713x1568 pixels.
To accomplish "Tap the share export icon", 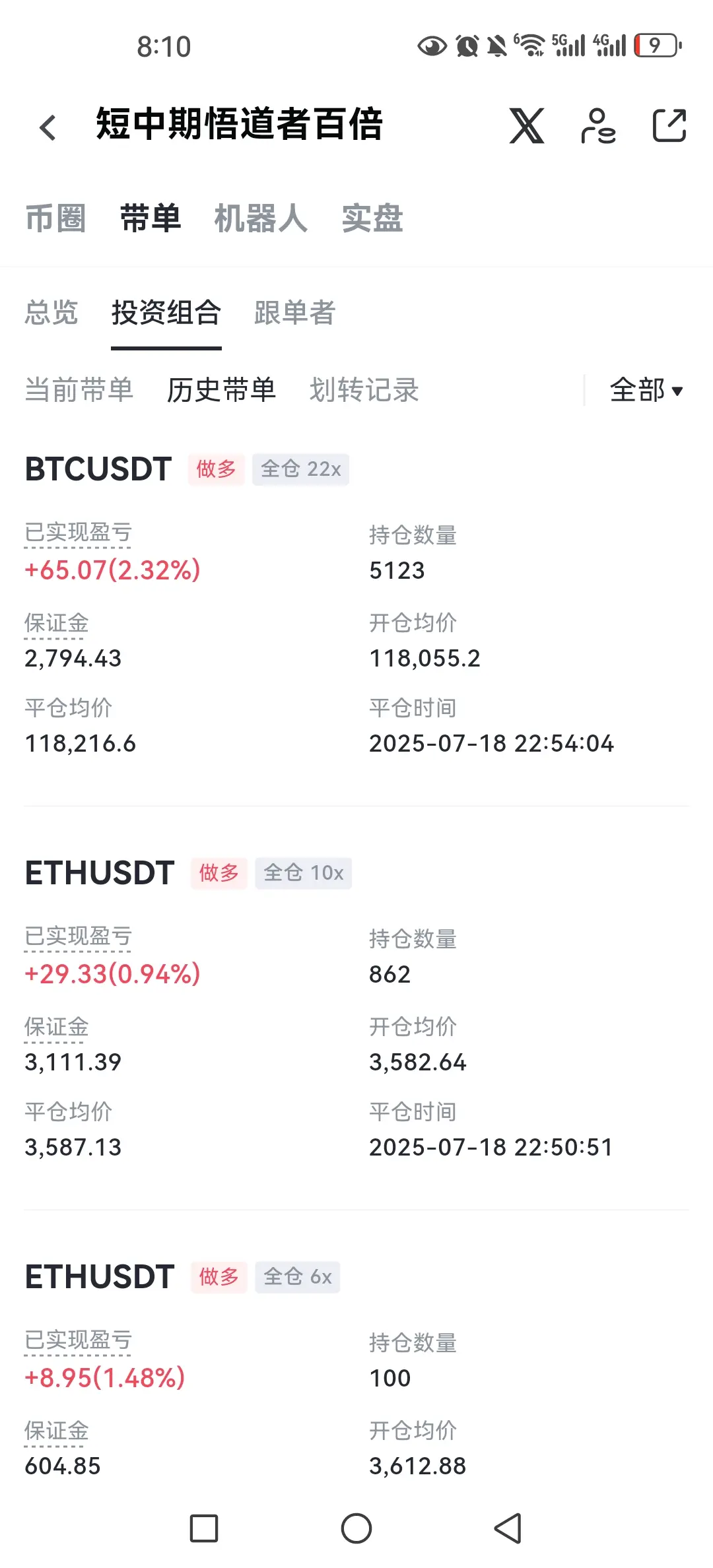I will (x=669, y=125).
